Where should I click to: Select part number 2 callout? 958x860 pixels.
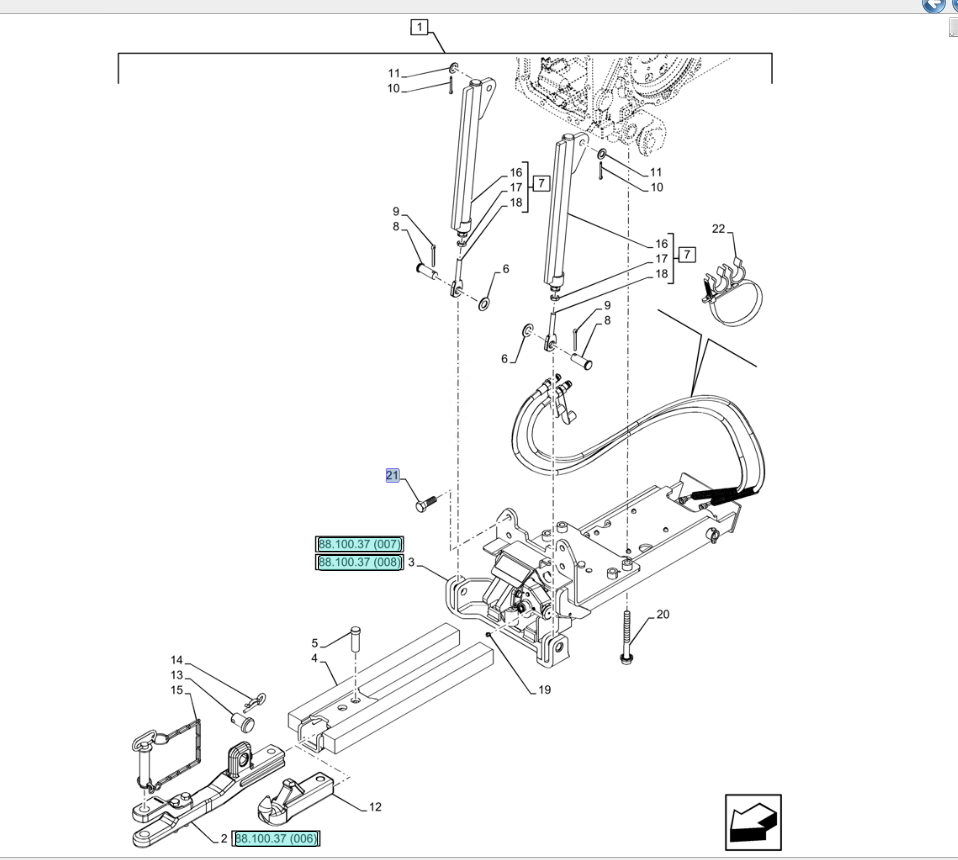pos(224,839)
